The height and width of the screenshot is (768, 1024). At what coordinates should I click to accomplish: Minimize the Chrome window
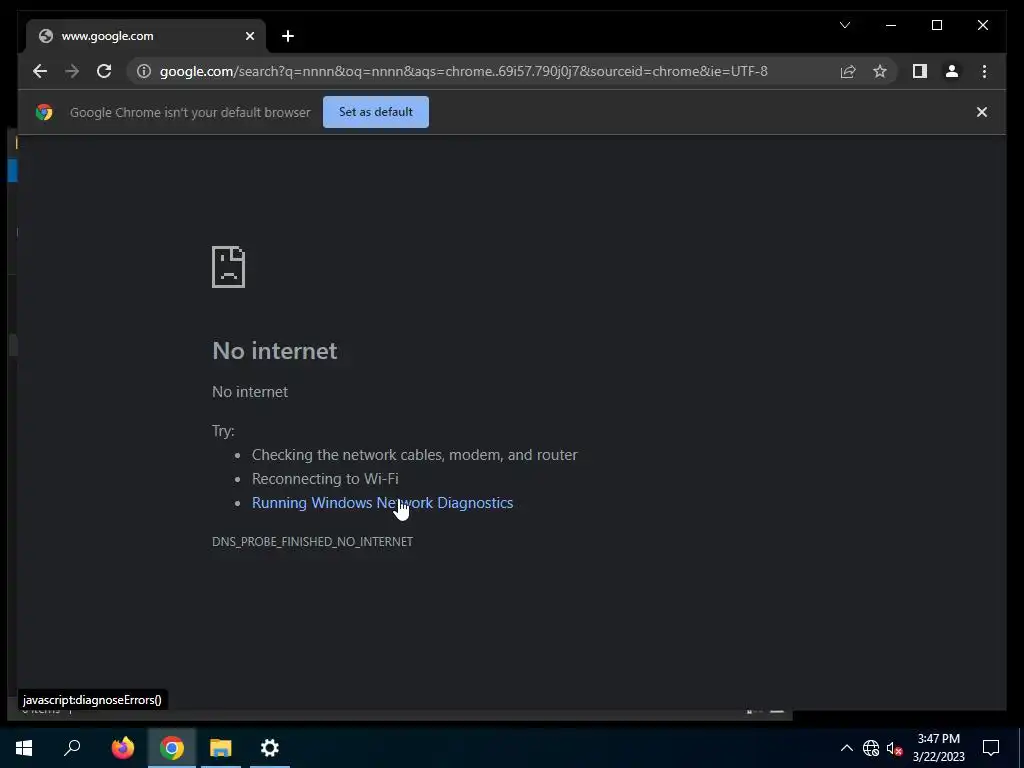(x=891, y=25)
